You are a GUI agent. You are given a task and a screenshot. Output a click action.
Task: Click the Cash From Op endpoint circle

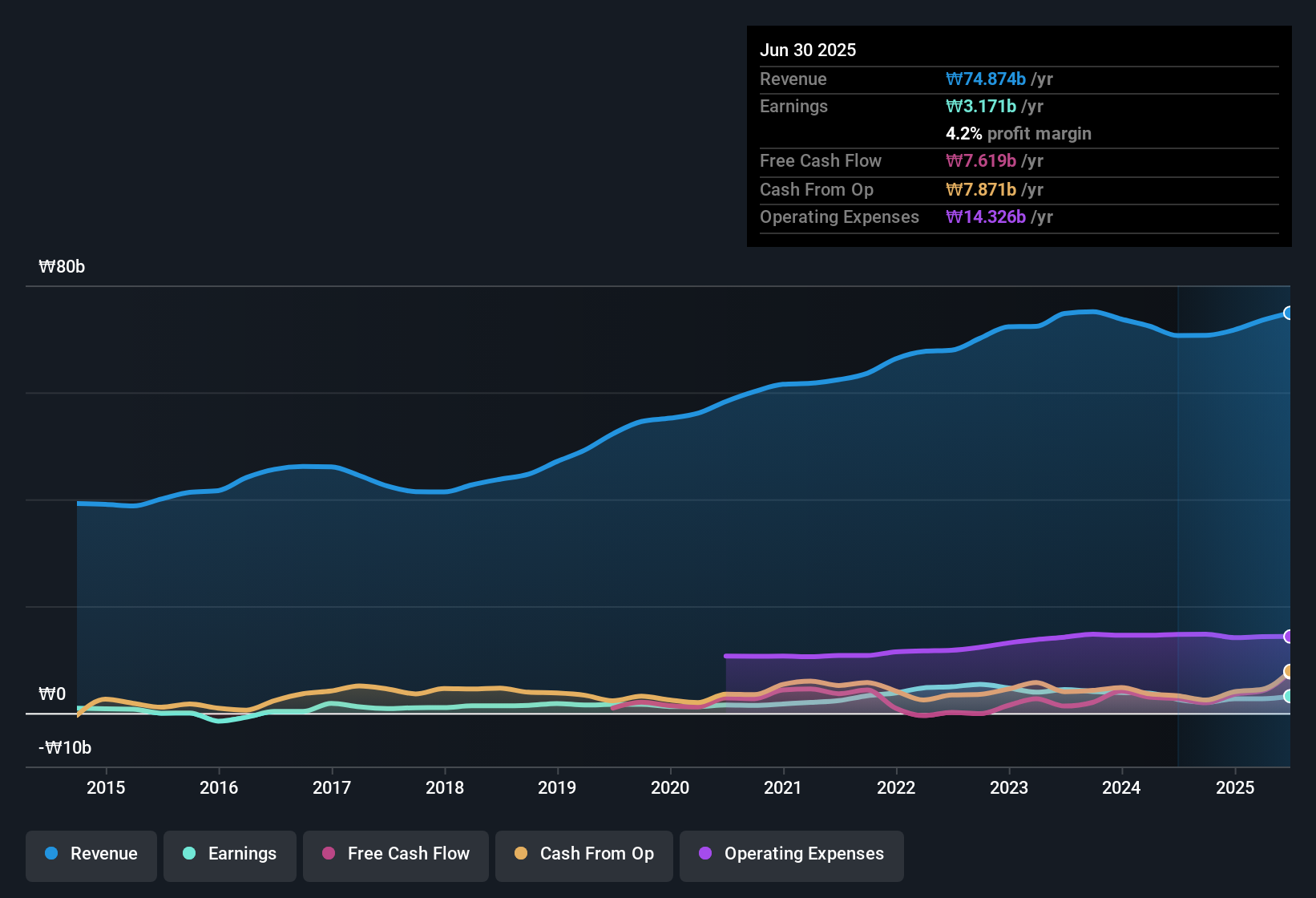click(1289, 672)
